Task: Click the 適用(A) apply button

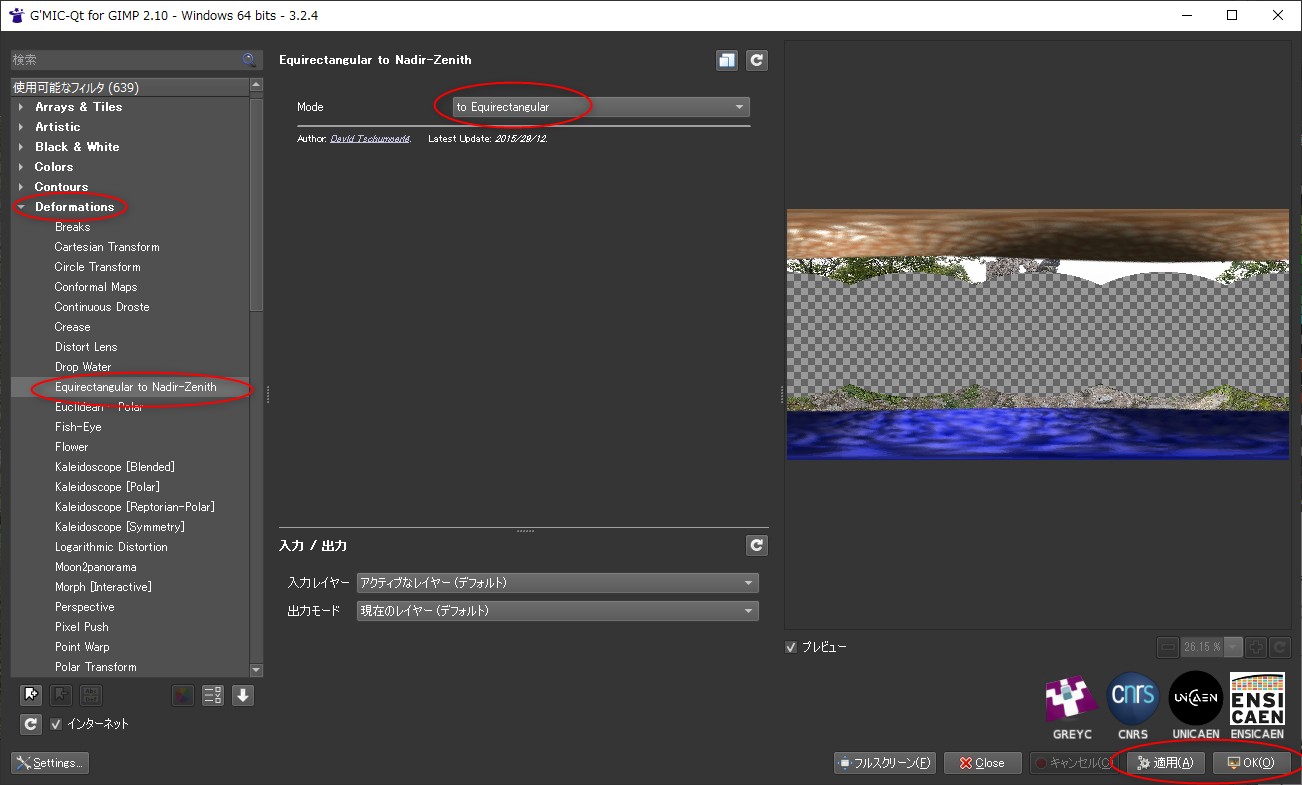Action: [1165, 763]
